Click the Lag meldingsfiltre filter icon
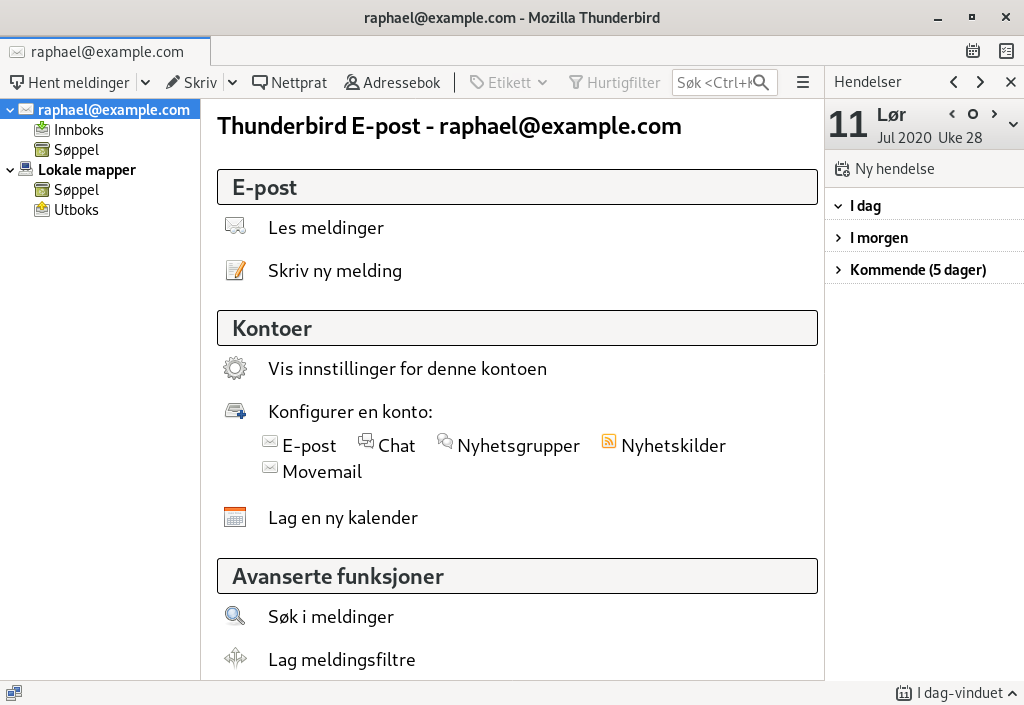 pyautogui.click(x=234, y=659)
